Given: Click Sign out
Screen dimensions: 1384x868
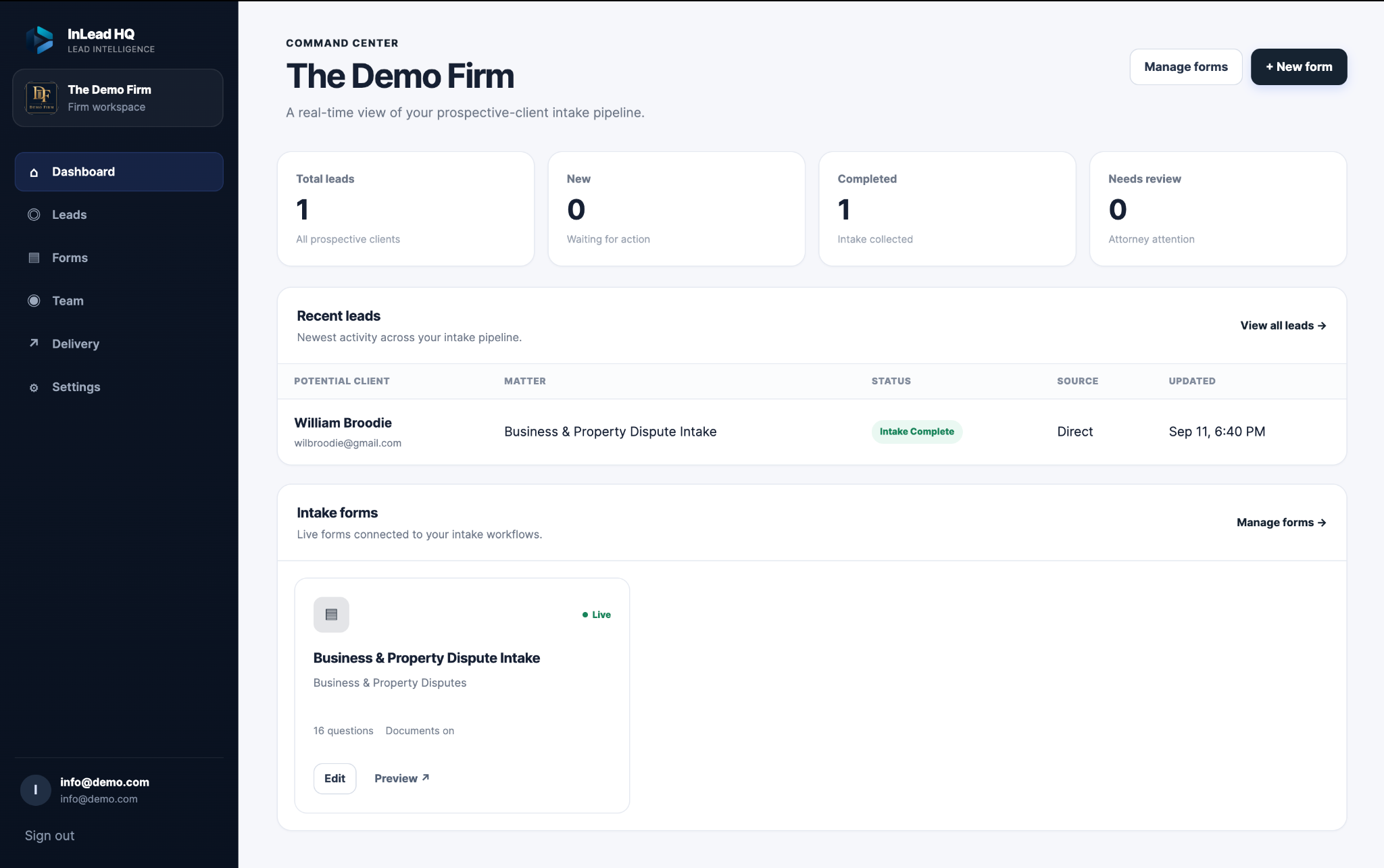Looking at the screenshot, I should (49, 836).
